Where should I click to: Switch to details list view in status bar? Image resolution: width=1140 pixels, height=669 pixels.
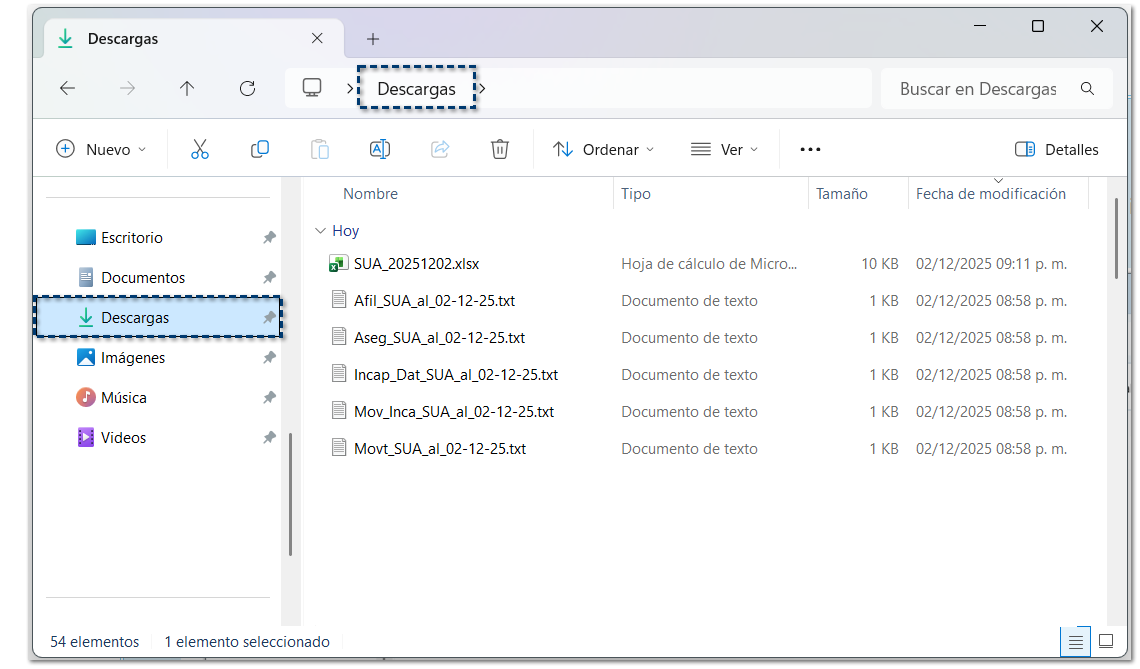(x=1076, y=641)
